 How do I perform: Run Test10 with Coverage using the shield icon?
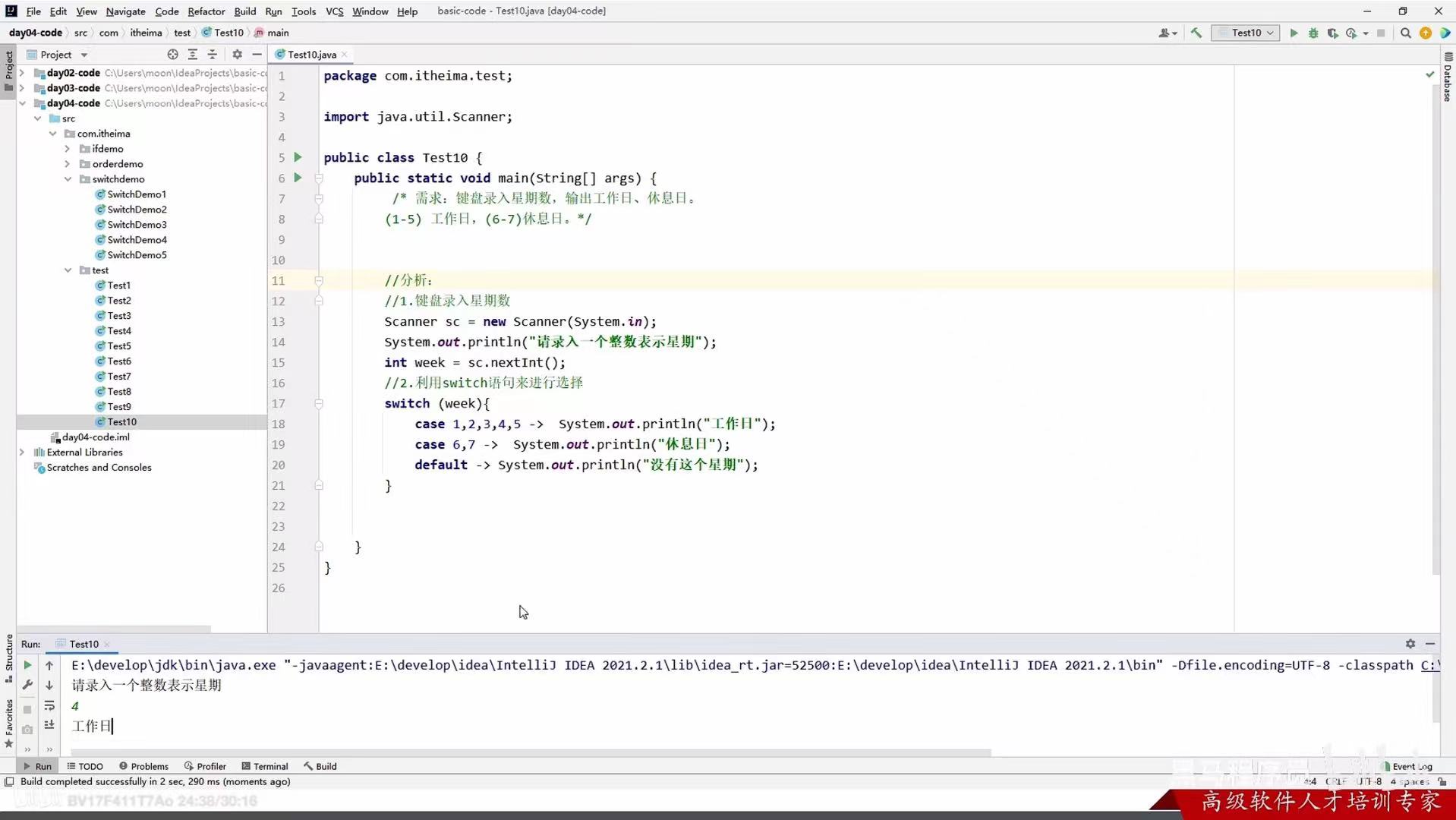click(x=1333, y=33)
